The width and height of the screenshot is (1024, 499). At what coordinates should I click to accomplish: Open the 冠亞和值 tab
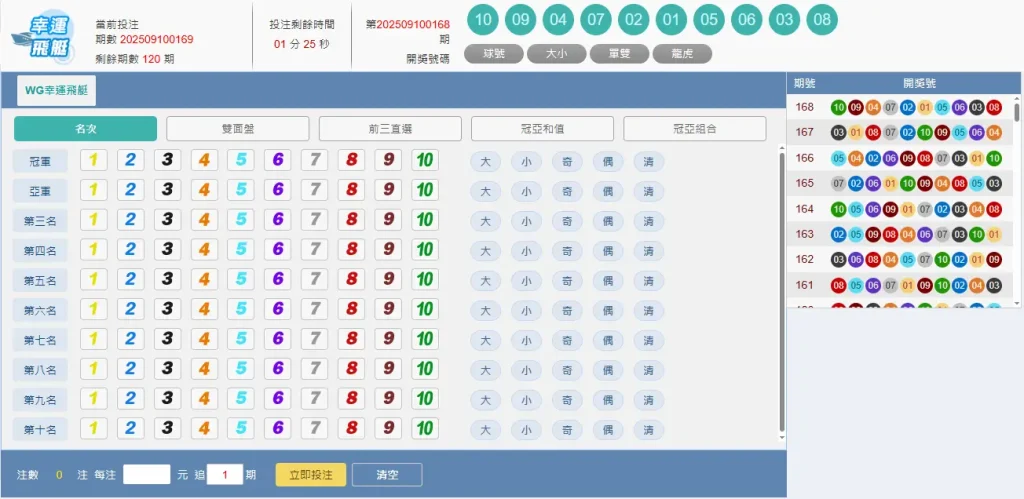542,129
